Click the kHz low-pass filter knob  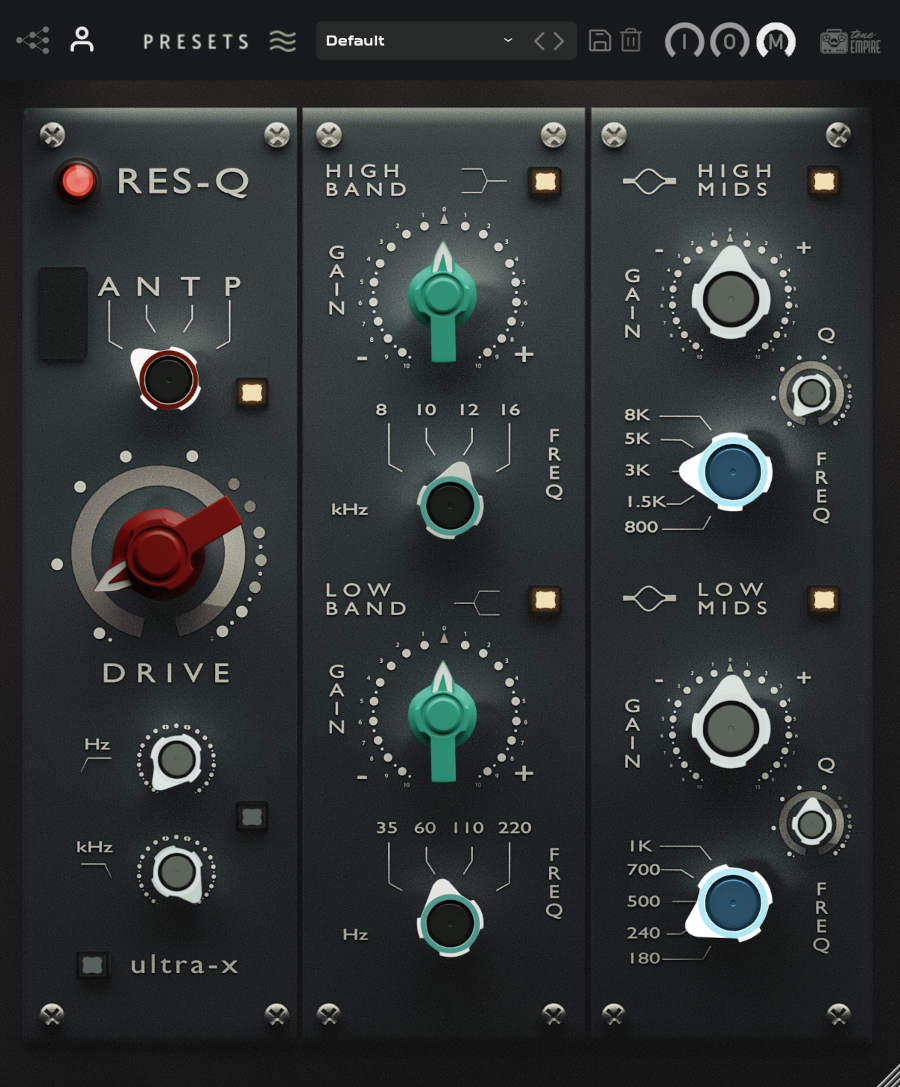coord(176,872)
